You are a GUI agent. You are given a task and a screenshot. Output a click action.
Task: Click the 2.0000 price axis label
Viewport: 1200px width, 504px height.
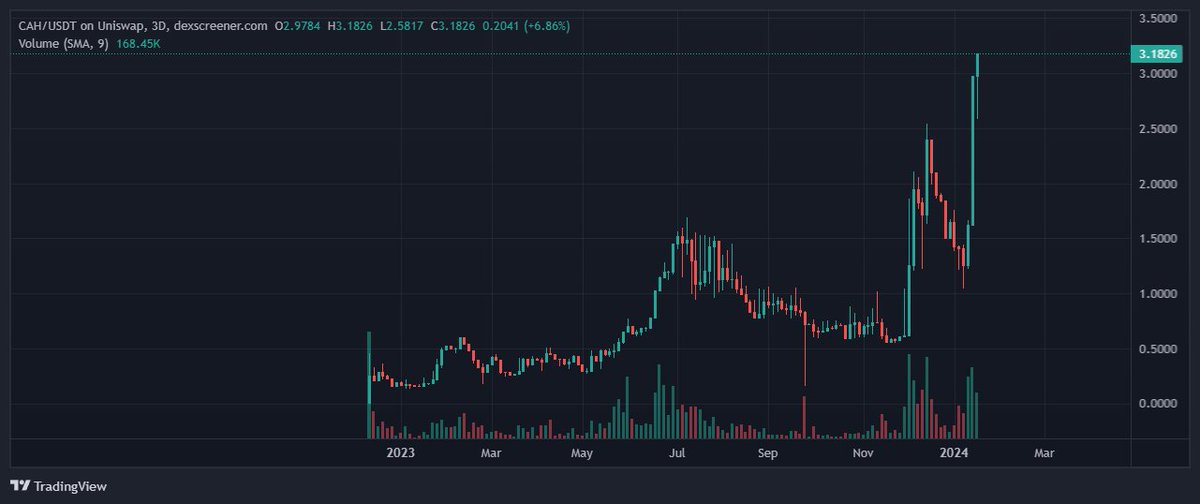pos(1156,184)
